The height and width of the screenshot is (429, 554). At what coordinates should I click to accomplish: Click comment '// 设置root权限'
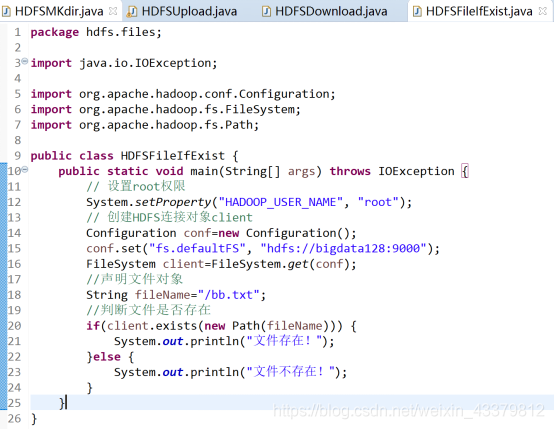tap(136, 187)
